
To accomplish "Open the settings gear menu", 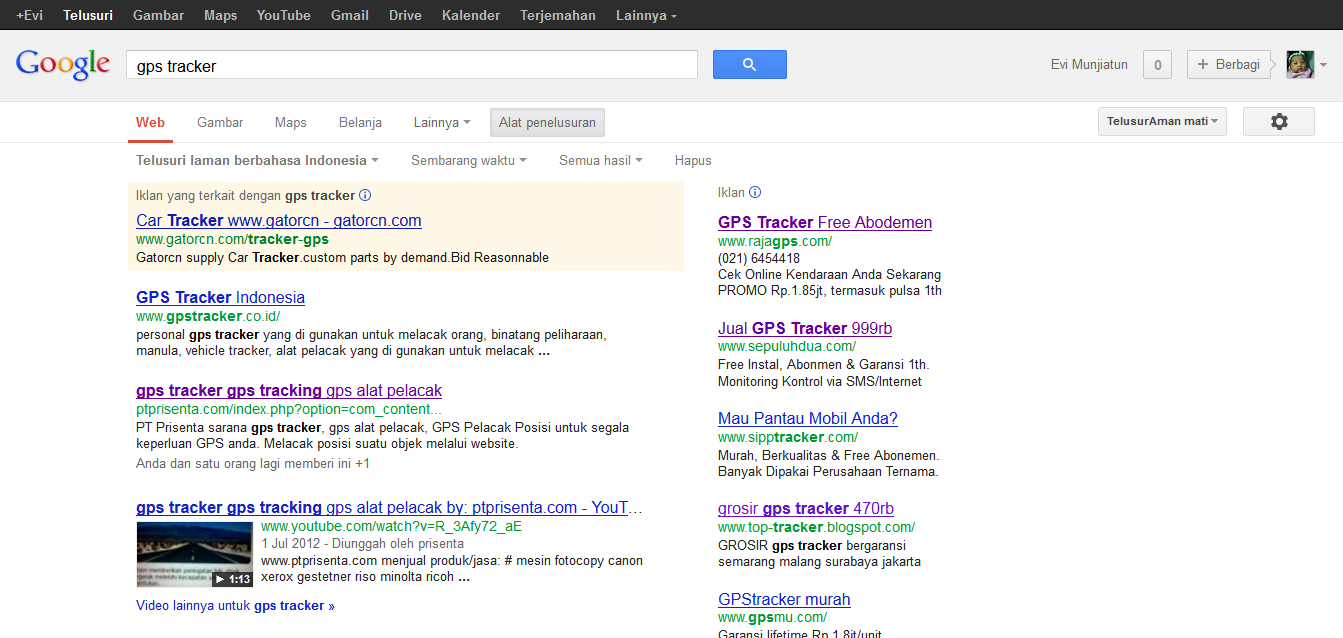I will point(1278,122).
